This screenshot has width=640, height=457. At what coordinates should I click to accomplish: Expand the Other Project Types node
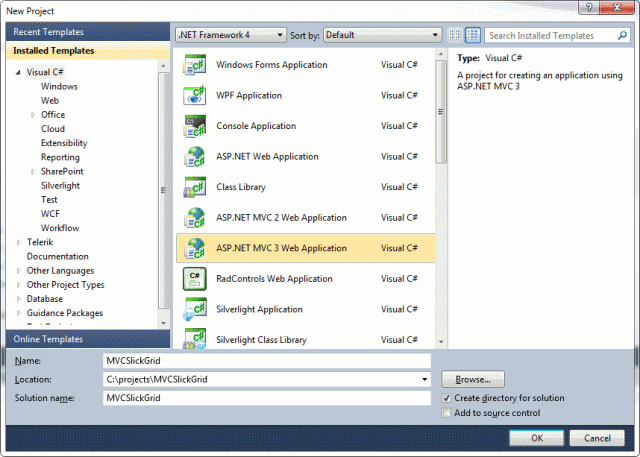19,285
